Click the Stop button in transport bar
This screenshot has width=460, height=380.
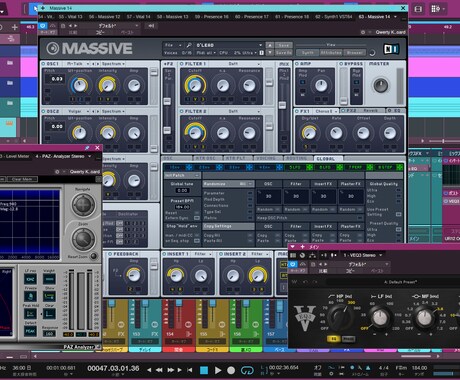click(204, 370)
